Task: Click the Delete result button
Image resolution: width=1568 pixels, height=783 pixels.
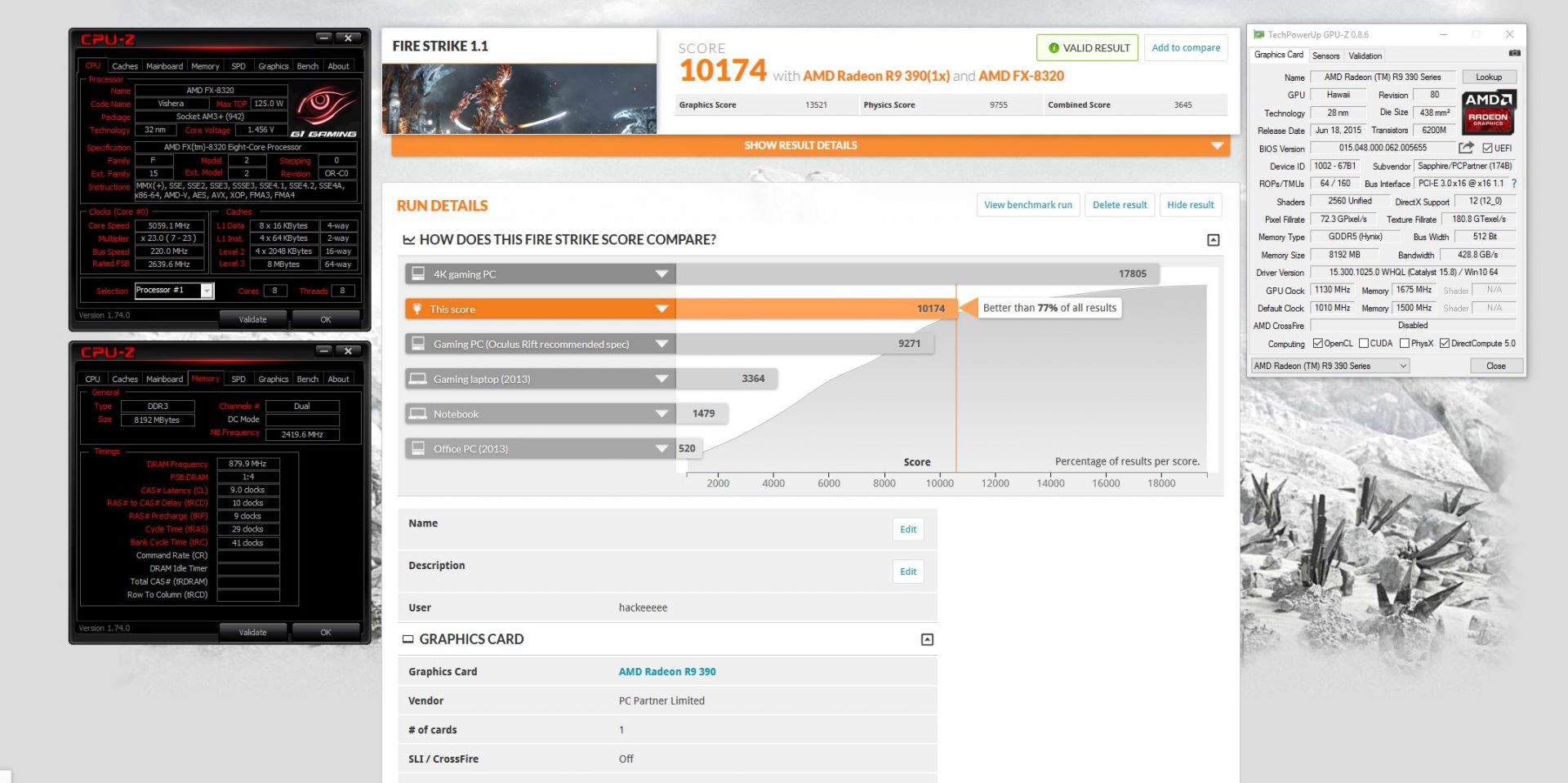Action: tap(1120, 205)
